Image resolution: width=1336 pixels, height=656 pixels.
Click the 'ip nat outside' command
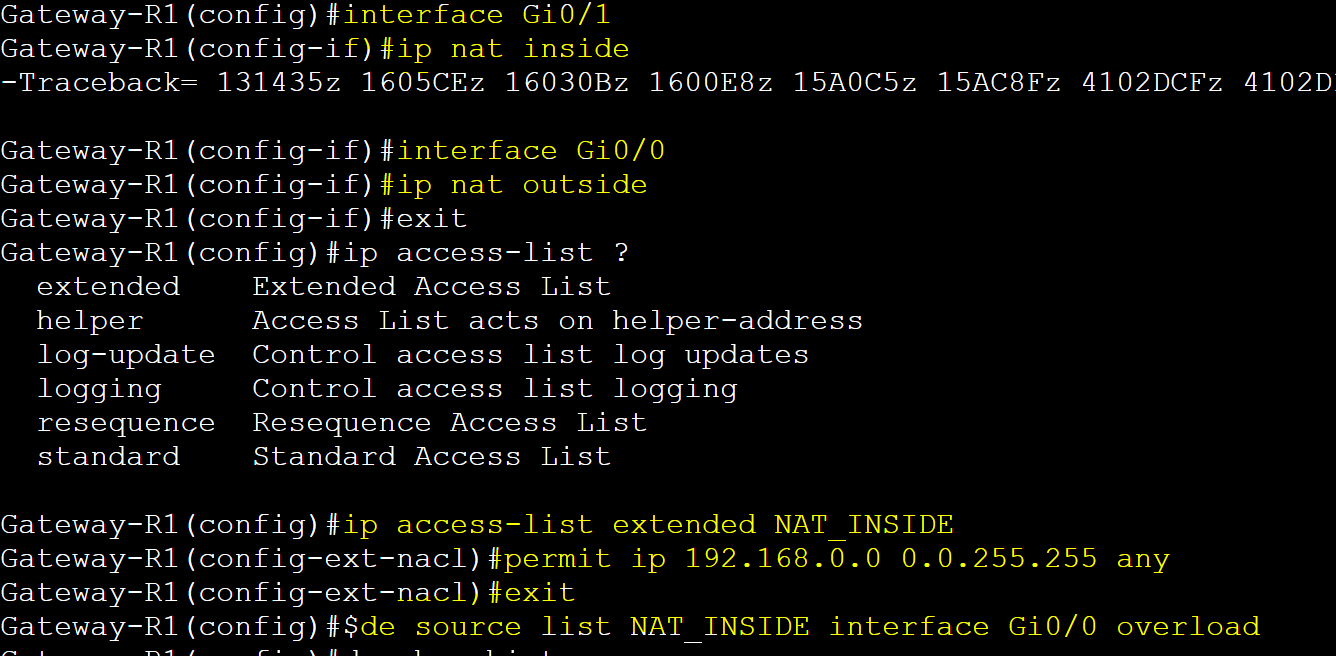point(522,186)
